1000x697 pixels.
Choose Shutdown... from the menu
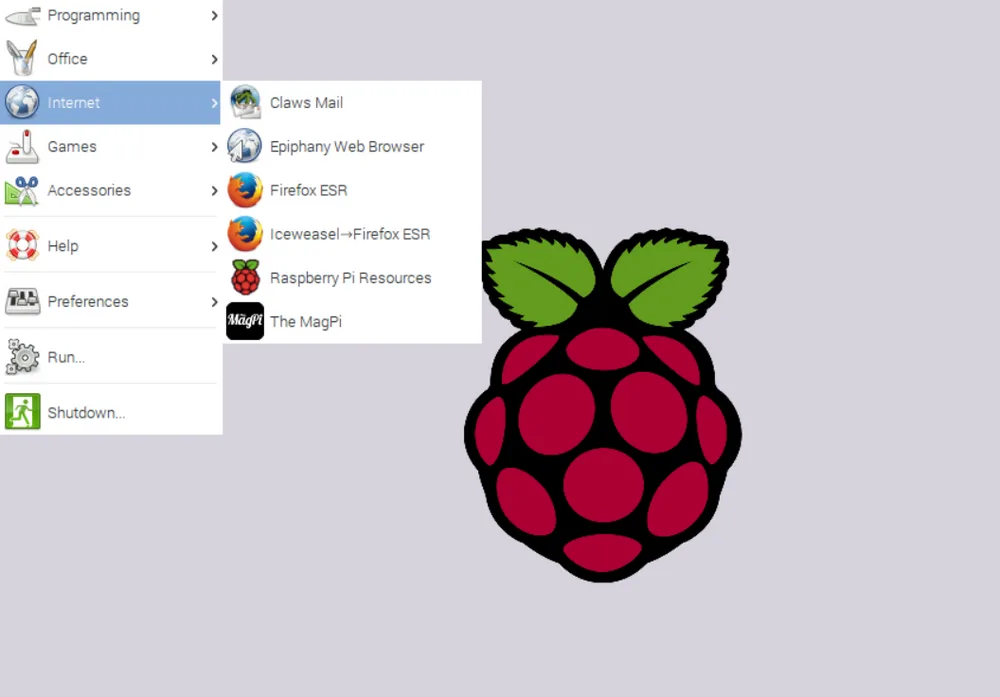click(111, 412)
